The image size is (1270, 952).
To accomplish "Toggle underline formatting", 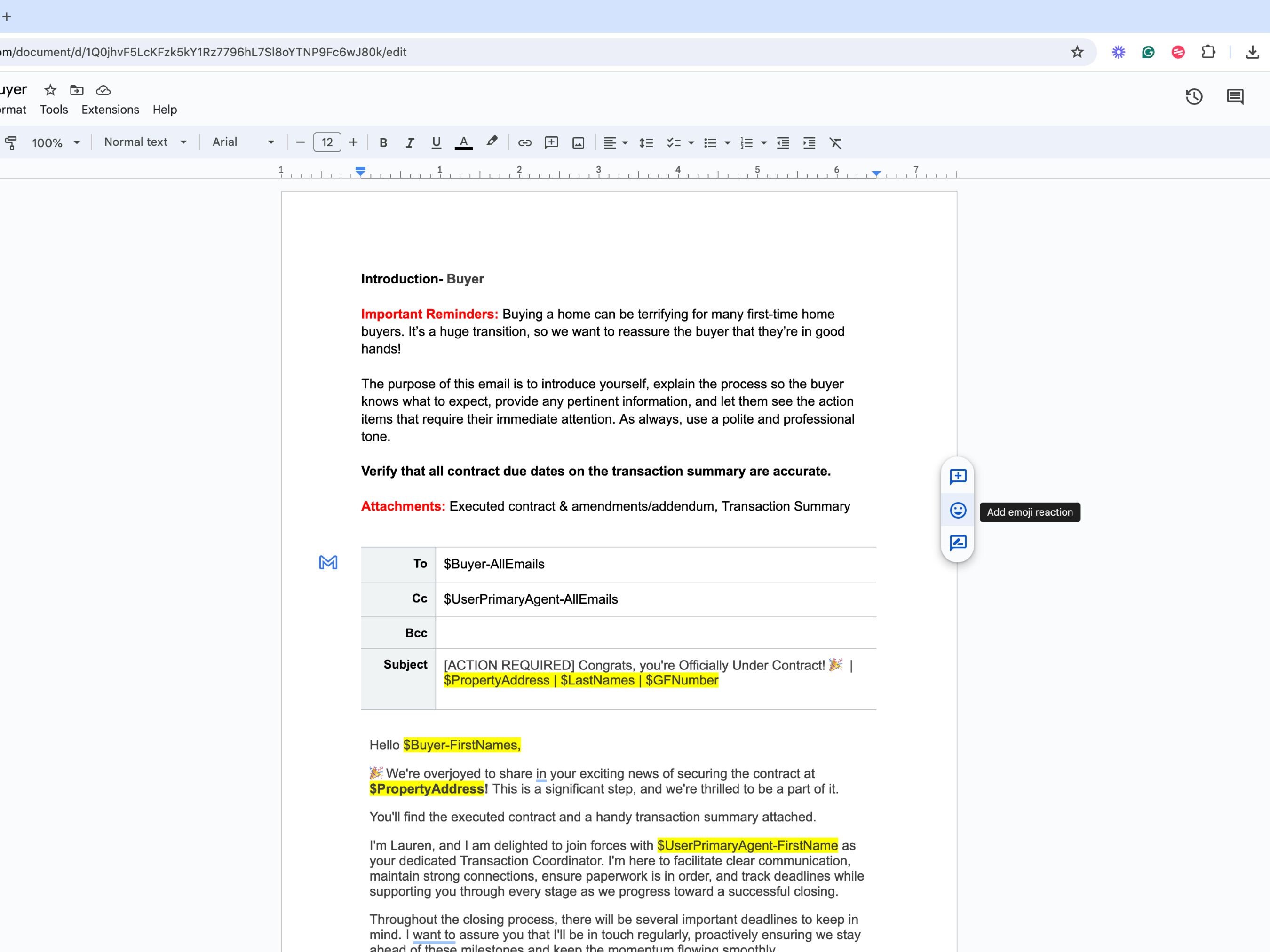I will click(x=436, y=142).
